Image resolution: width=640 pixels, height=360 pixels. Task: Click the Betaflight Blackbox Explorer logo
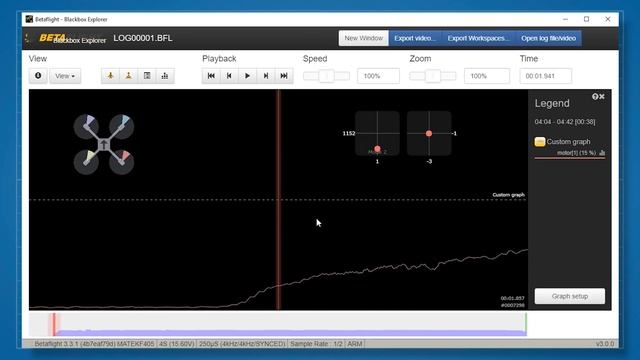(x=72, y=38)
